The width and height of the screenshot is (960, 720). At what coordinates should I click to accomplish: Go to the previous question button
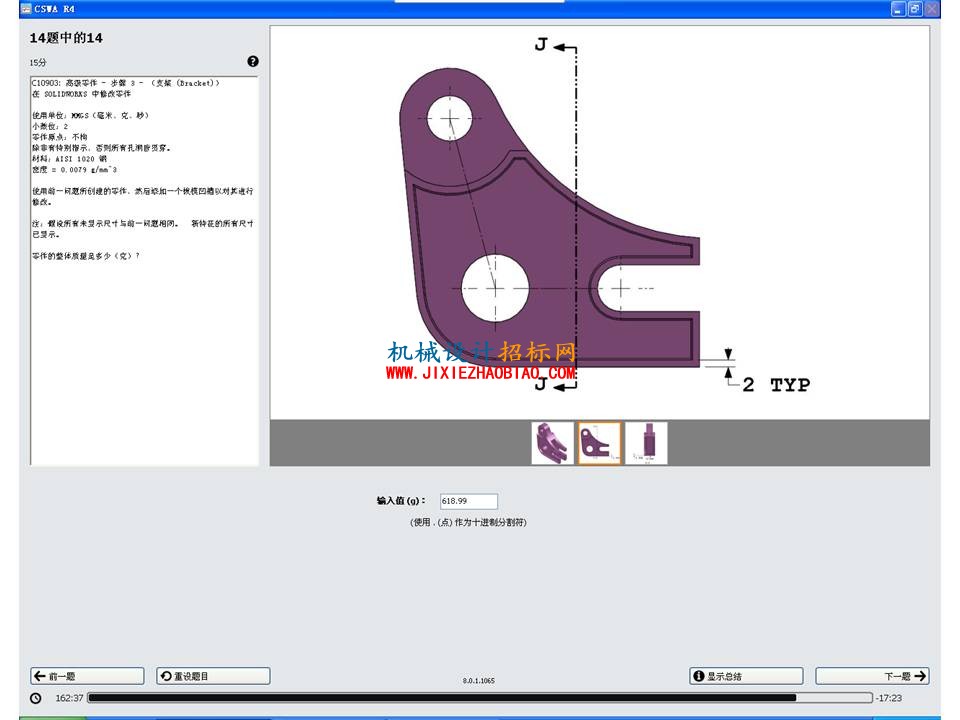(88, 676)
